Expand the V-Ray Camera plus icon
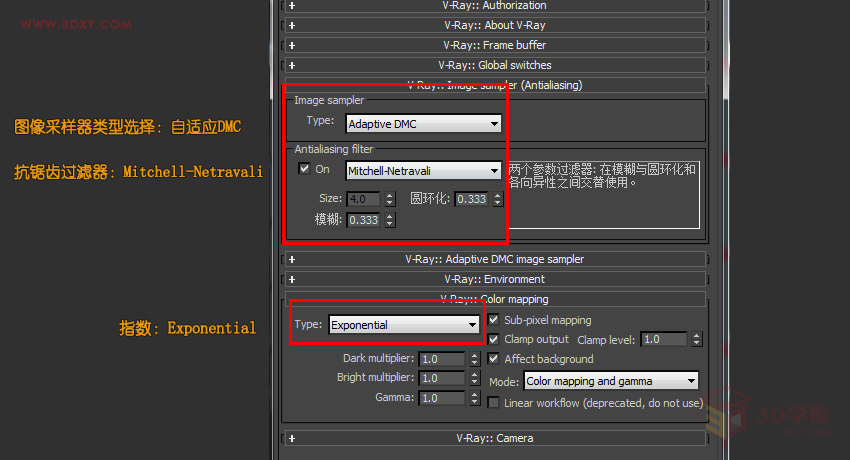The height and width of the screenshot is (460, 850). click(292, 438)
